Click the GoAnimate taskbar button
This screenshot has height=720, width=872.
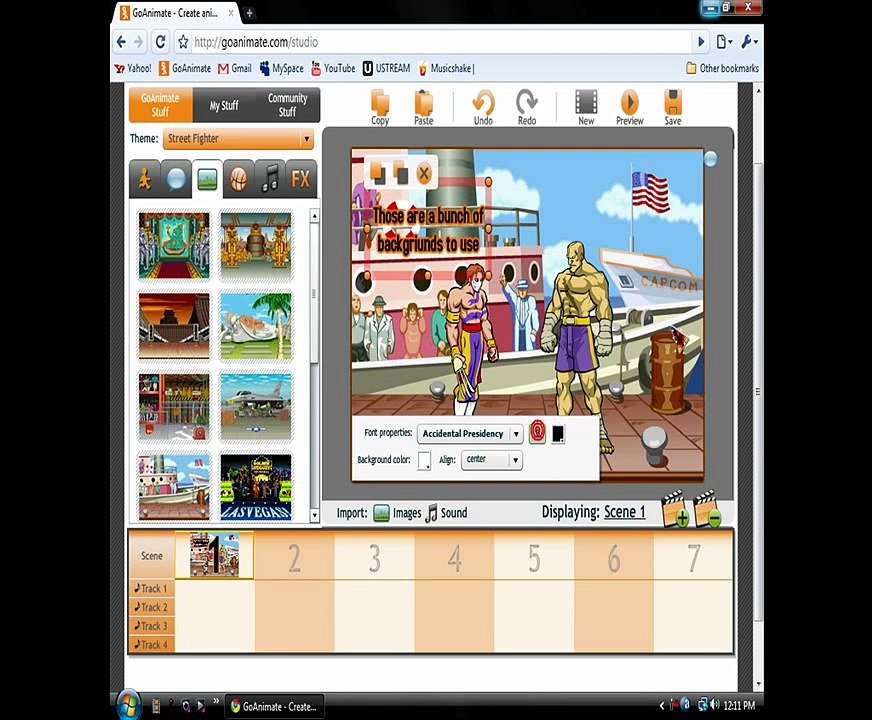tap(274, 706)
